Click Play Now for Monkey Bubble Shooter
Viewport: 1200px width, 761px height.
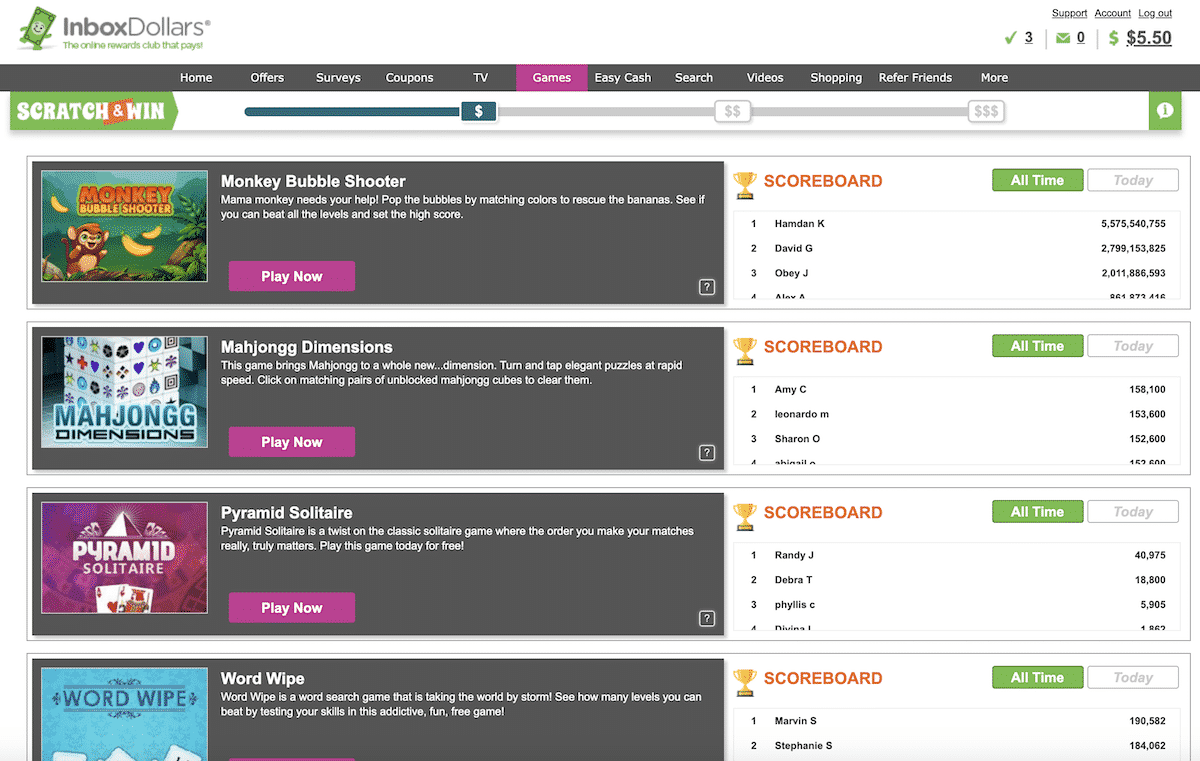[x=292, y=276]
